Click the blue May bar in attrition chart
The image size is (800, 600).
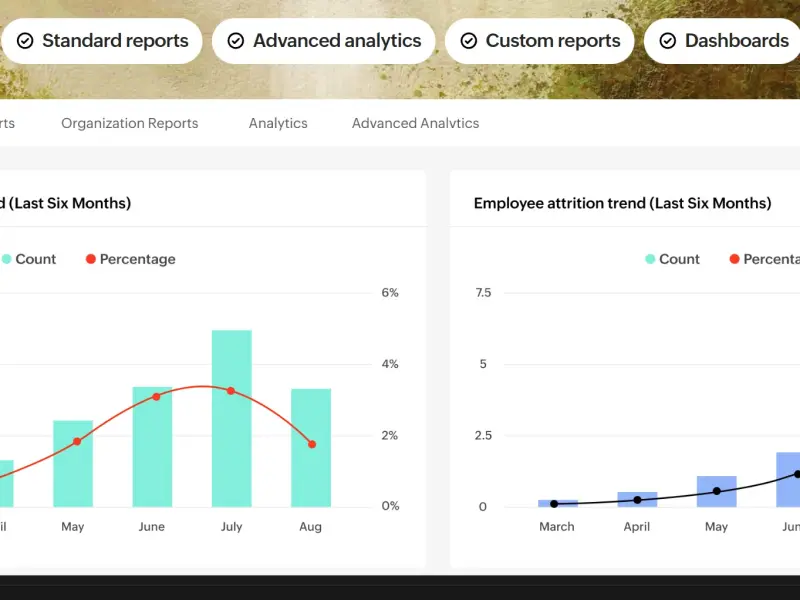pos(716,491)
